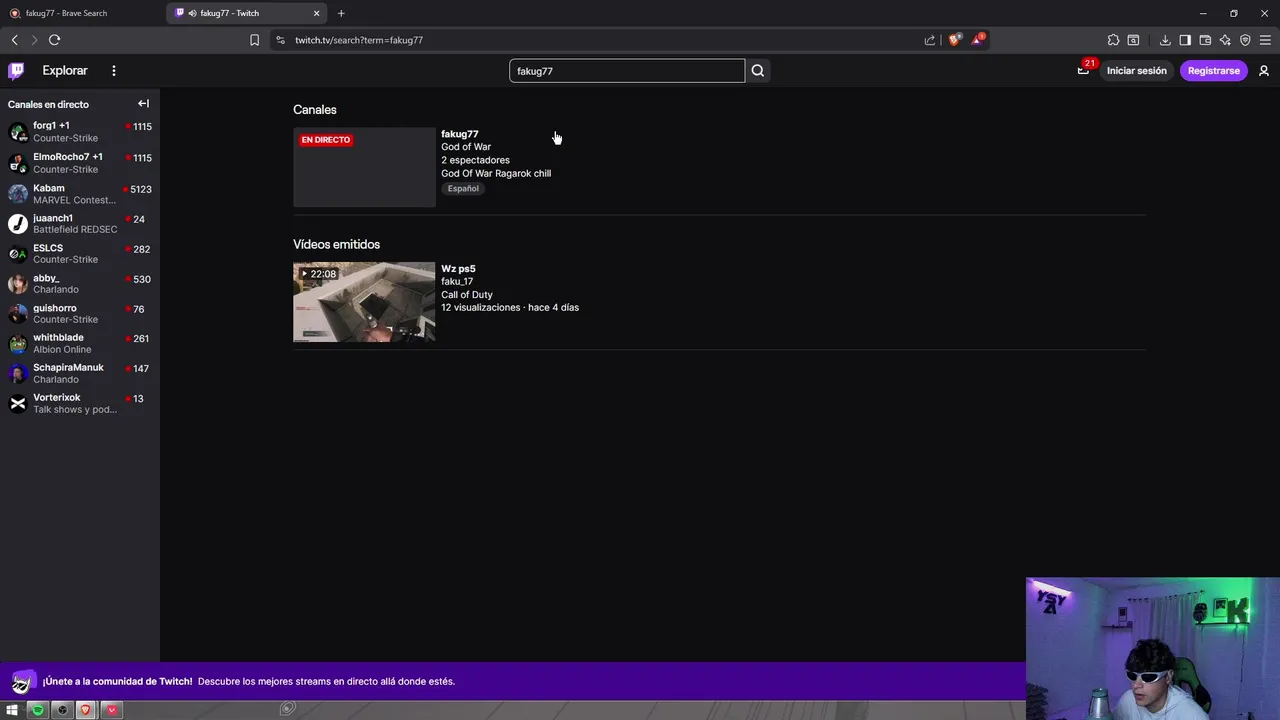Open the browser hamburger main menu
This screenshot has height=720, width=1280.
tap(1265, 40)
